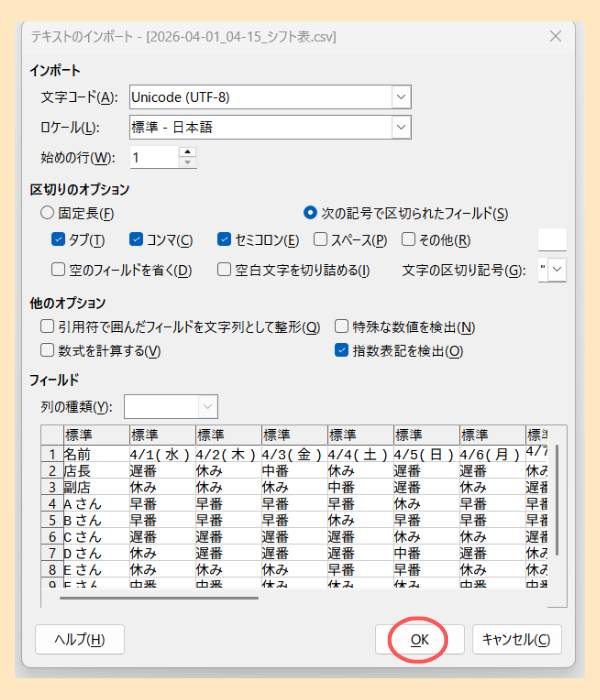
Task: Uncheck the セミコロン(E) checkbox
Action: (224, 239)
